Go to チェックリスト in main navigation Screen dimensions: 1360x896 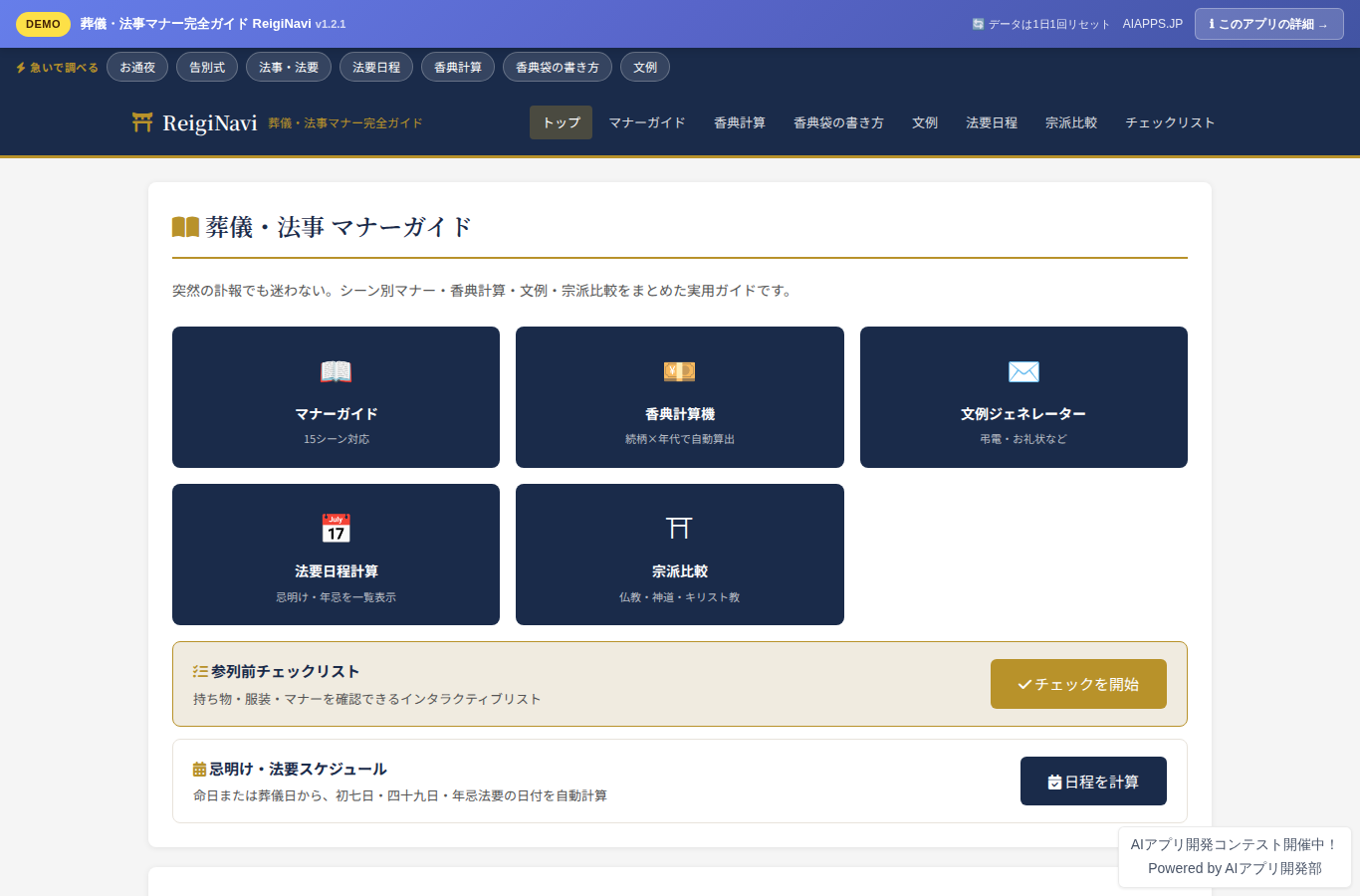click(x=1170, y=122)
